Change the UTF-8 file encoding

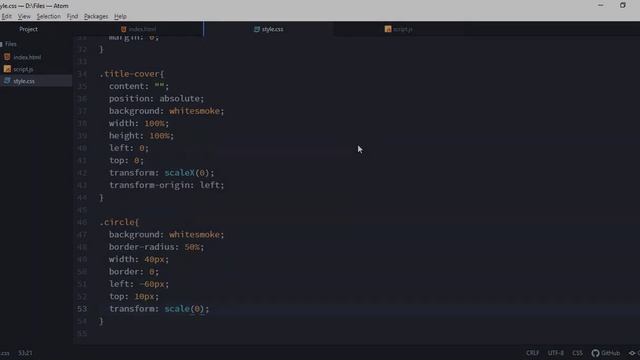coord(556,353)
